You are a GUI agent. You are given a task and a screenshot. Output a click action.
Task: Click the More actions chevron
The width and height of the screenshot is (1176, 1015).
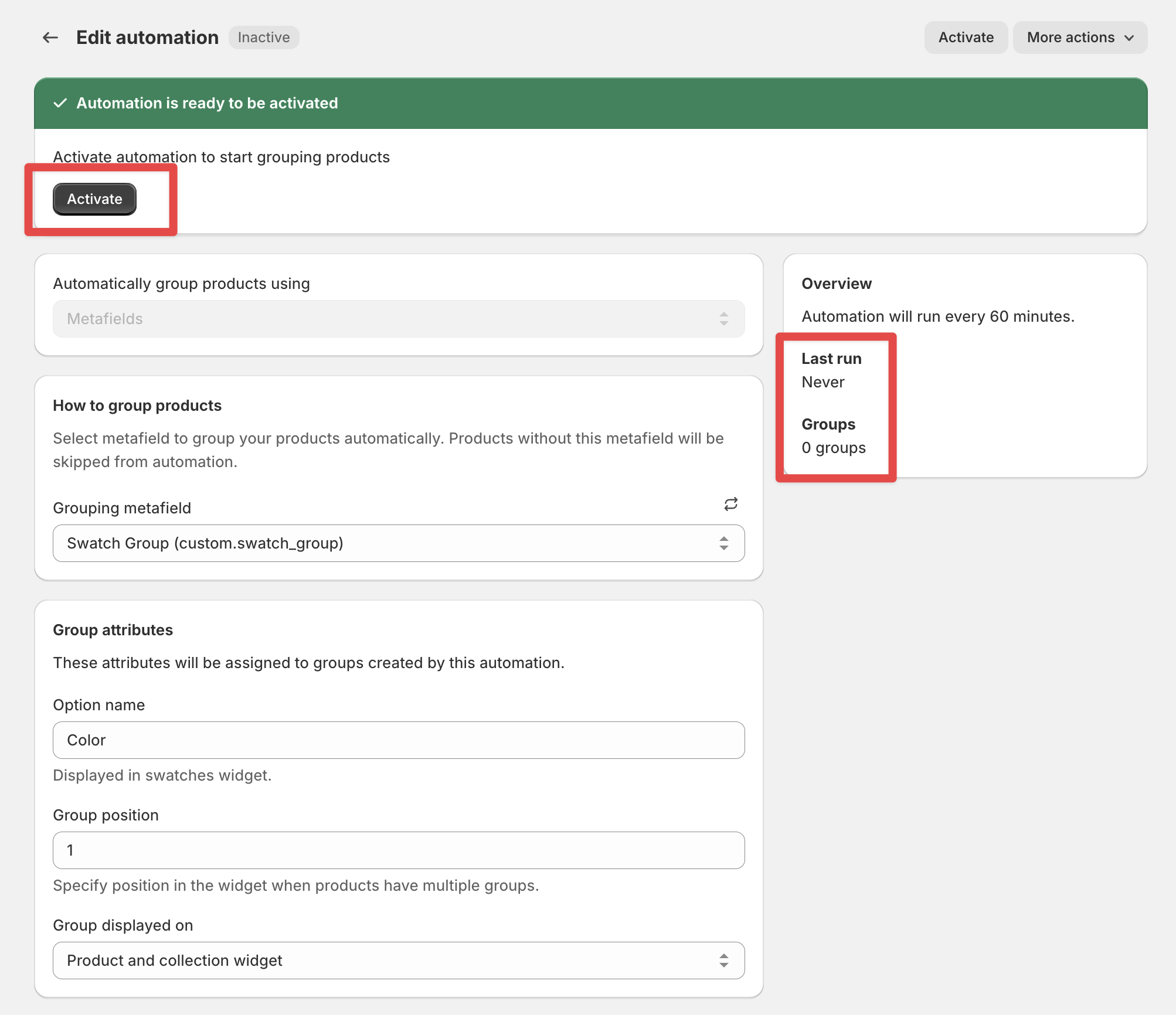tap(1129, 38)
